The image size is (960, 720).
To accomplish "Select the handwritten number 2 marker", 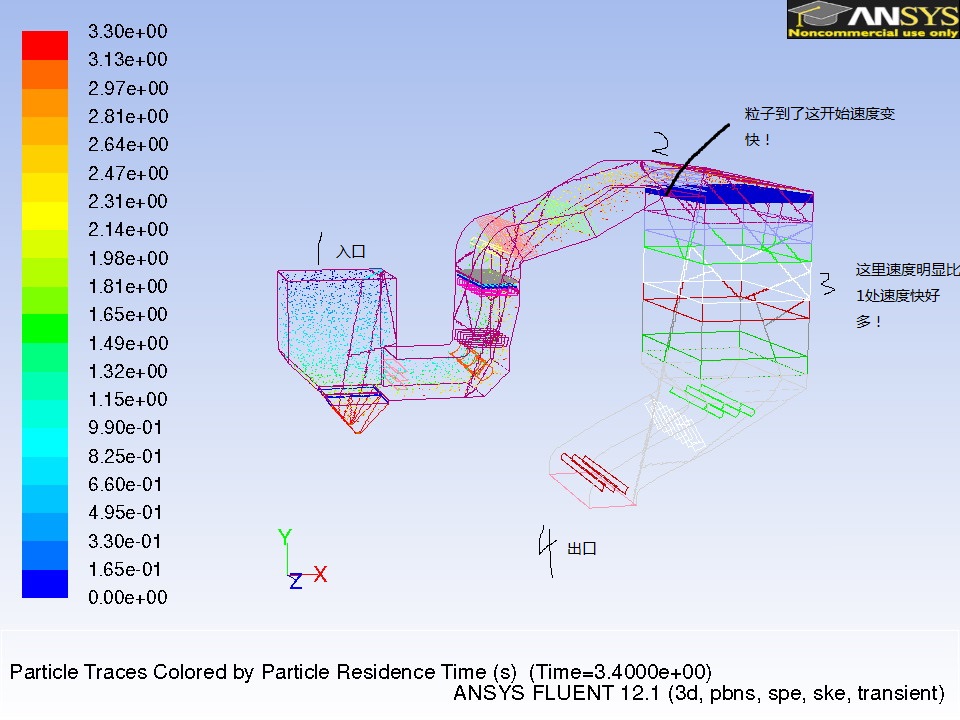I will point(659,144).
